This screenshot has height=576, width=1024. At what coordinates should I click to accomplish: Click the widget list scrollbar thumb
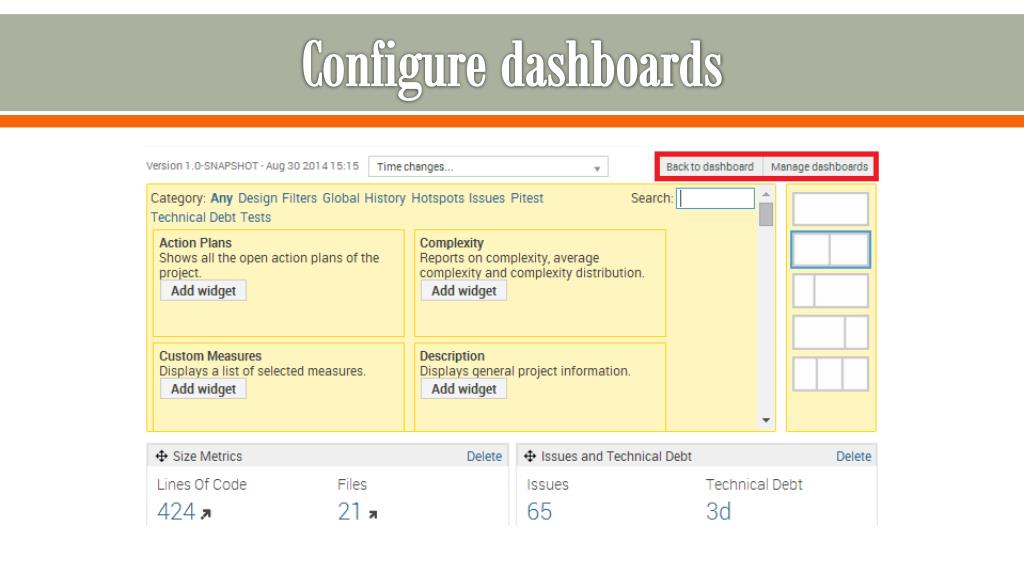coord(766,214)
